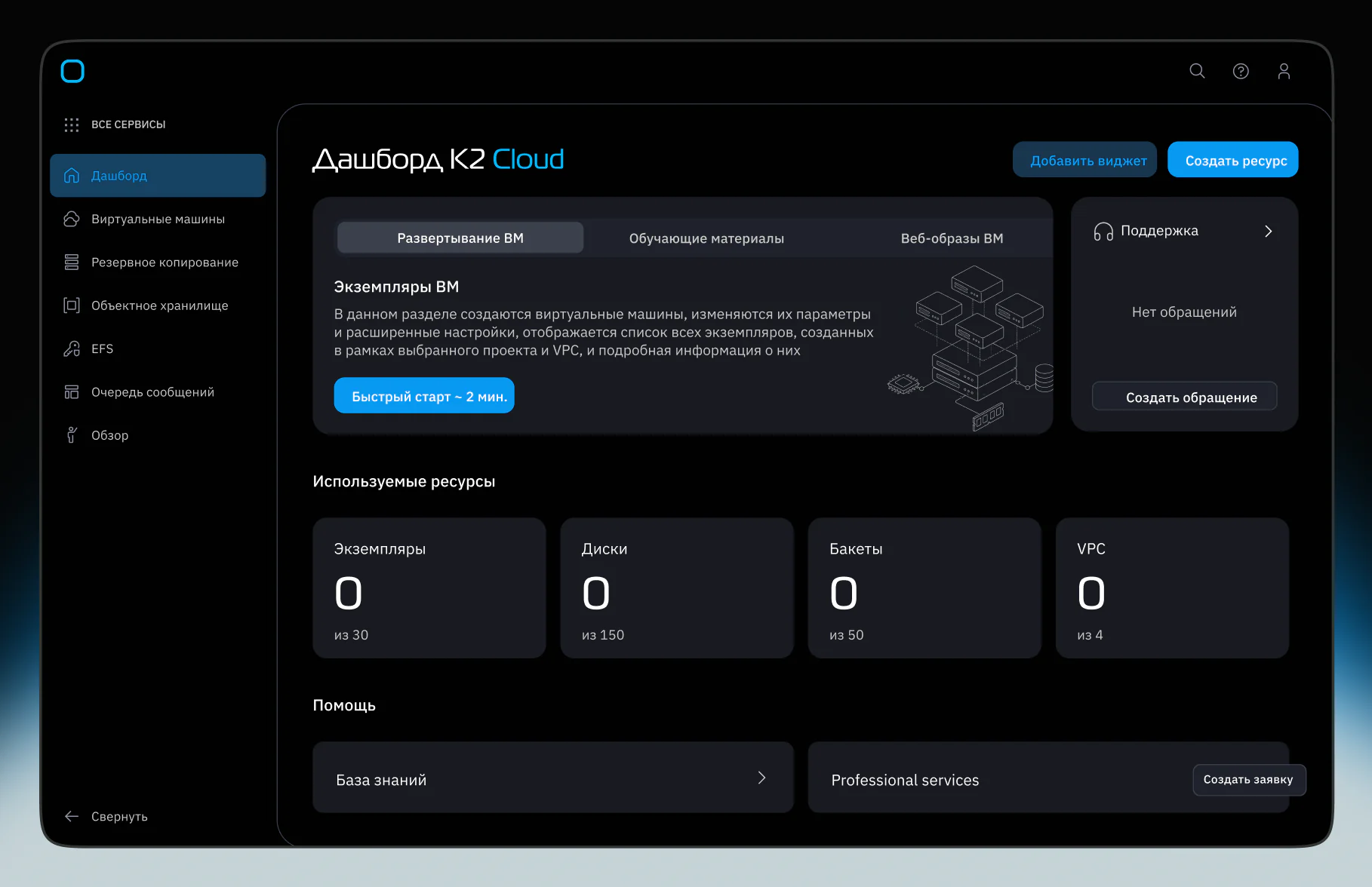Open База знаний via its chevron
This screenshot has width=1372, height=887.
(x=761, y=778)
